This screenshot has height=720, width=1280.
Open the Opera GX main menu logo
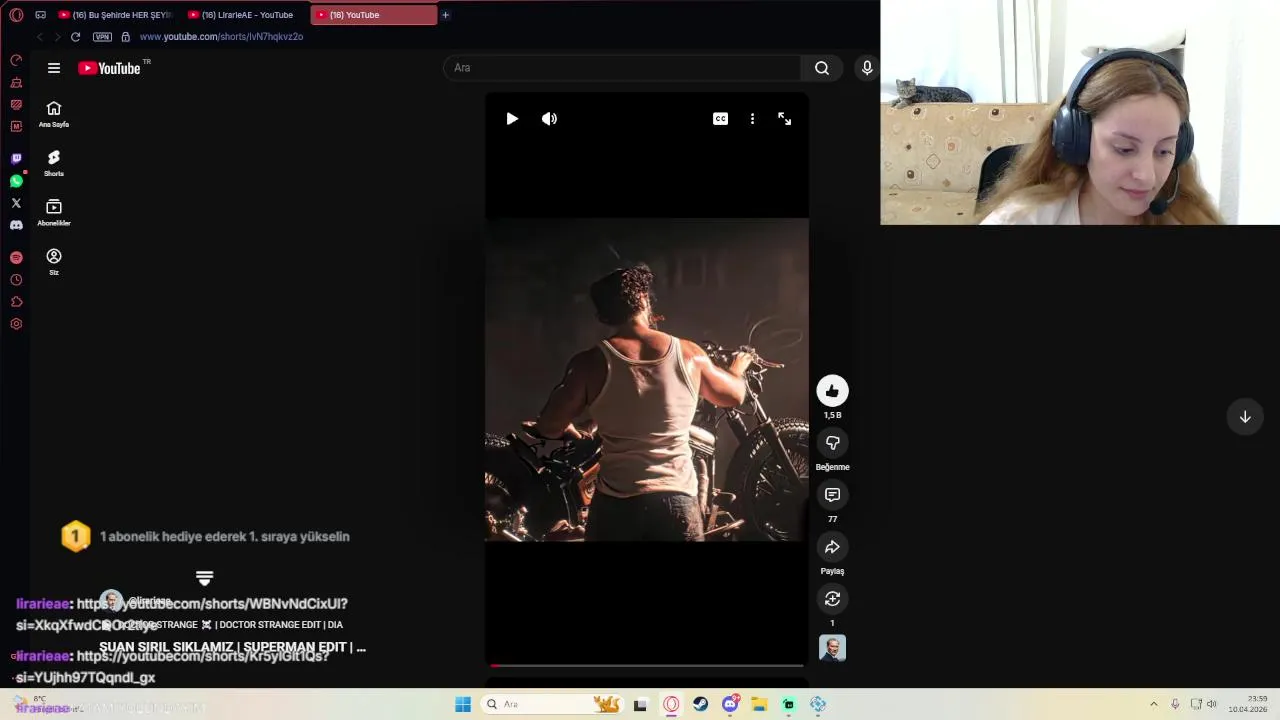point(16,15)
